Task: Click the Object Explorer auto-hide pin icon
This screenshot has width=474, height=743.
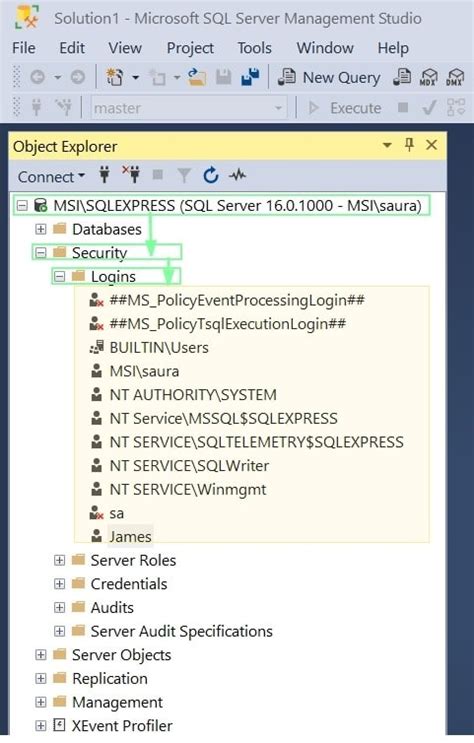Action: tap(410, 145)
